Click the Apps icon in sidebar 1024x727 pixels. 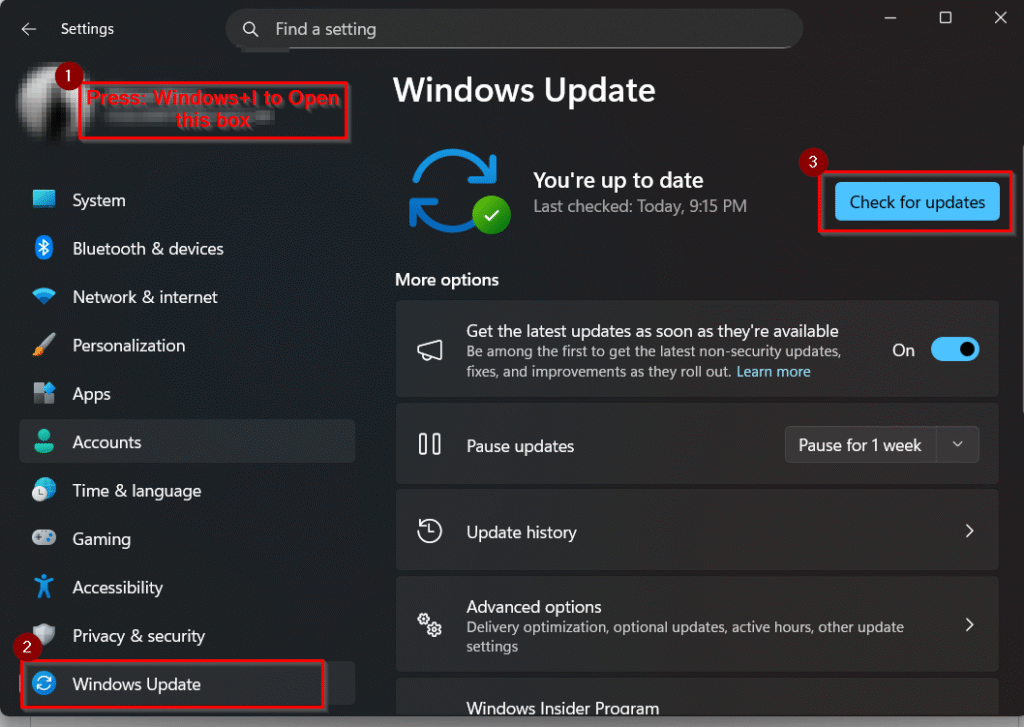44,393
